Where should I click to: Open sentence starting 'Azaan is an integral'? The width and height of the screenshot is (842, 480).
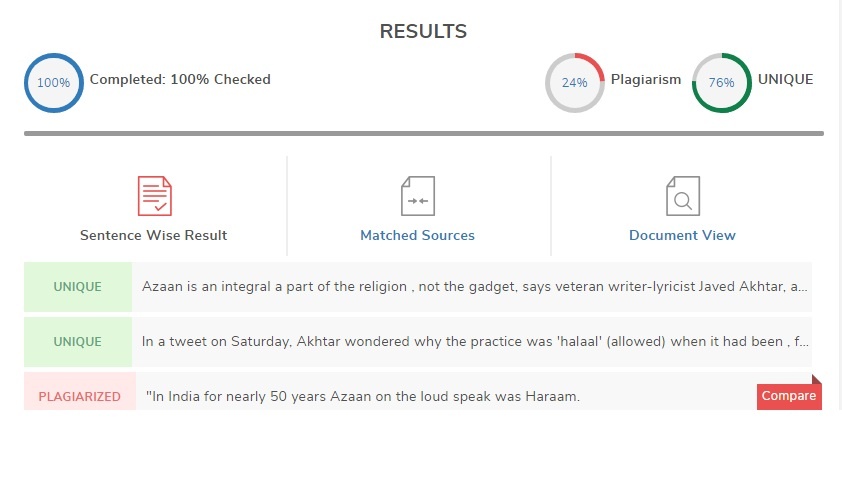(x=475, y=287)
